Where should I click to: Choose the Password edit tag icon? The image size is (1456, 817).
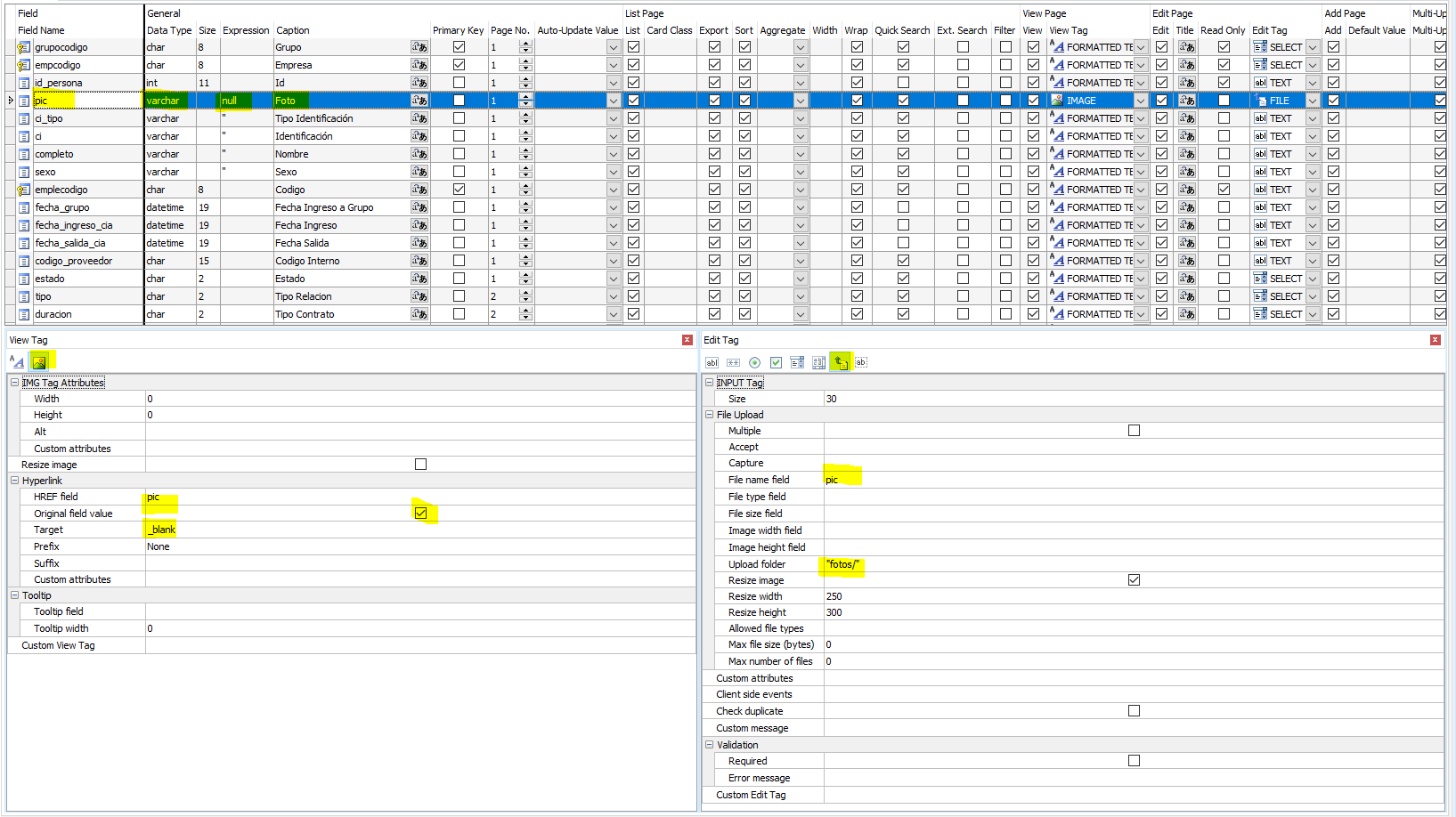(733, 362)
